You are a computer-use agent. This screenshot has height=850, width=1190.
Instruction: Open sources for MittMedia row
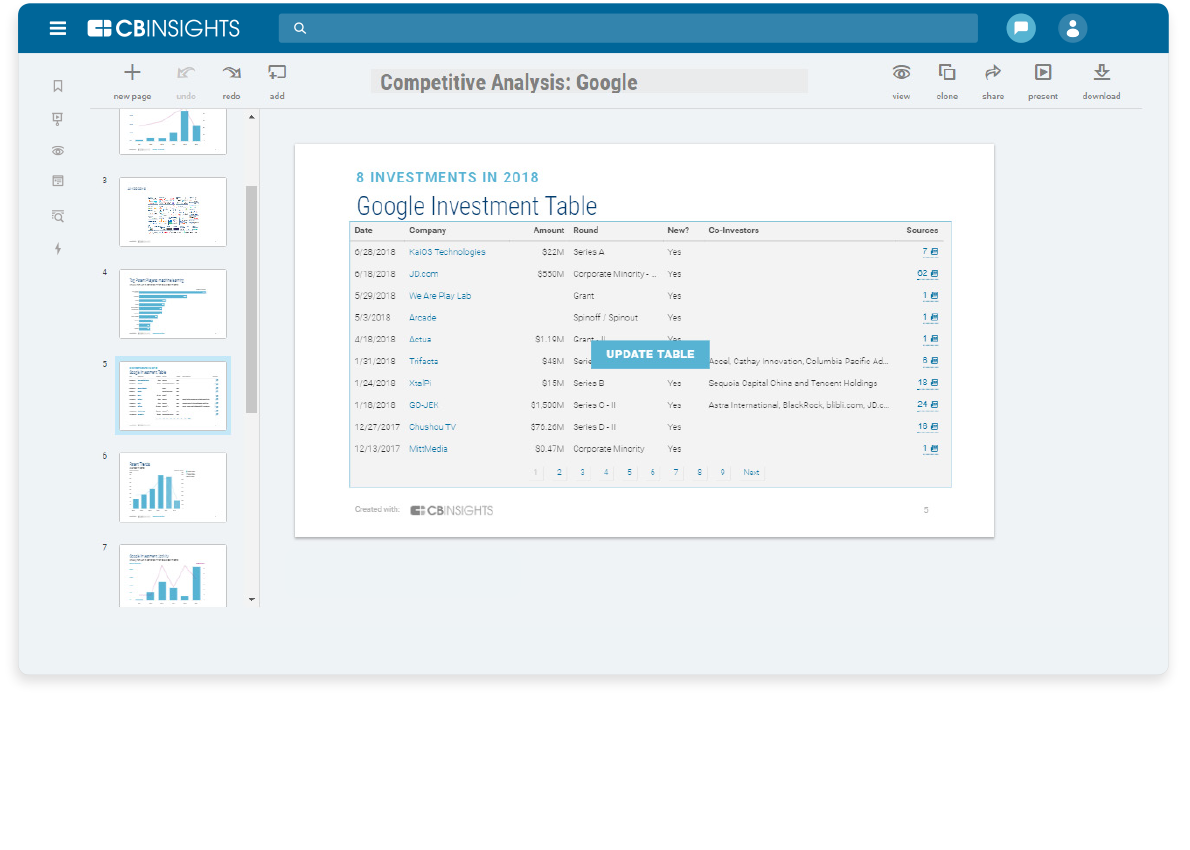point(930,449)
